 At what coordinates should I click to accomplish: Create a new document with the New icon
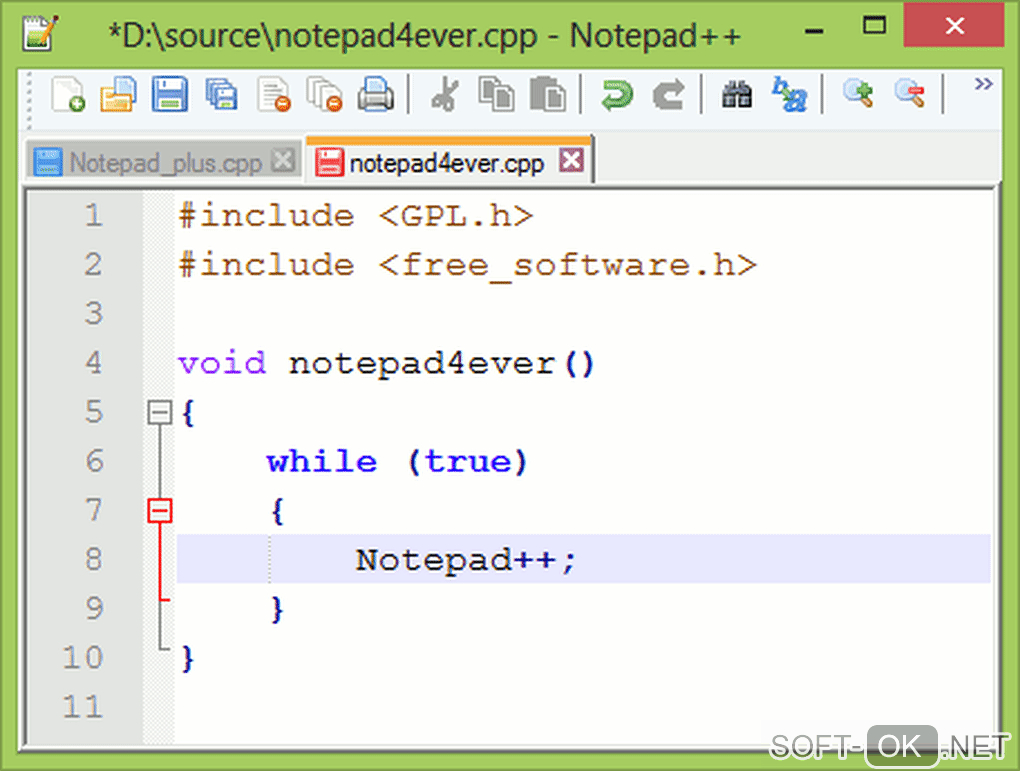pos(68,95)
